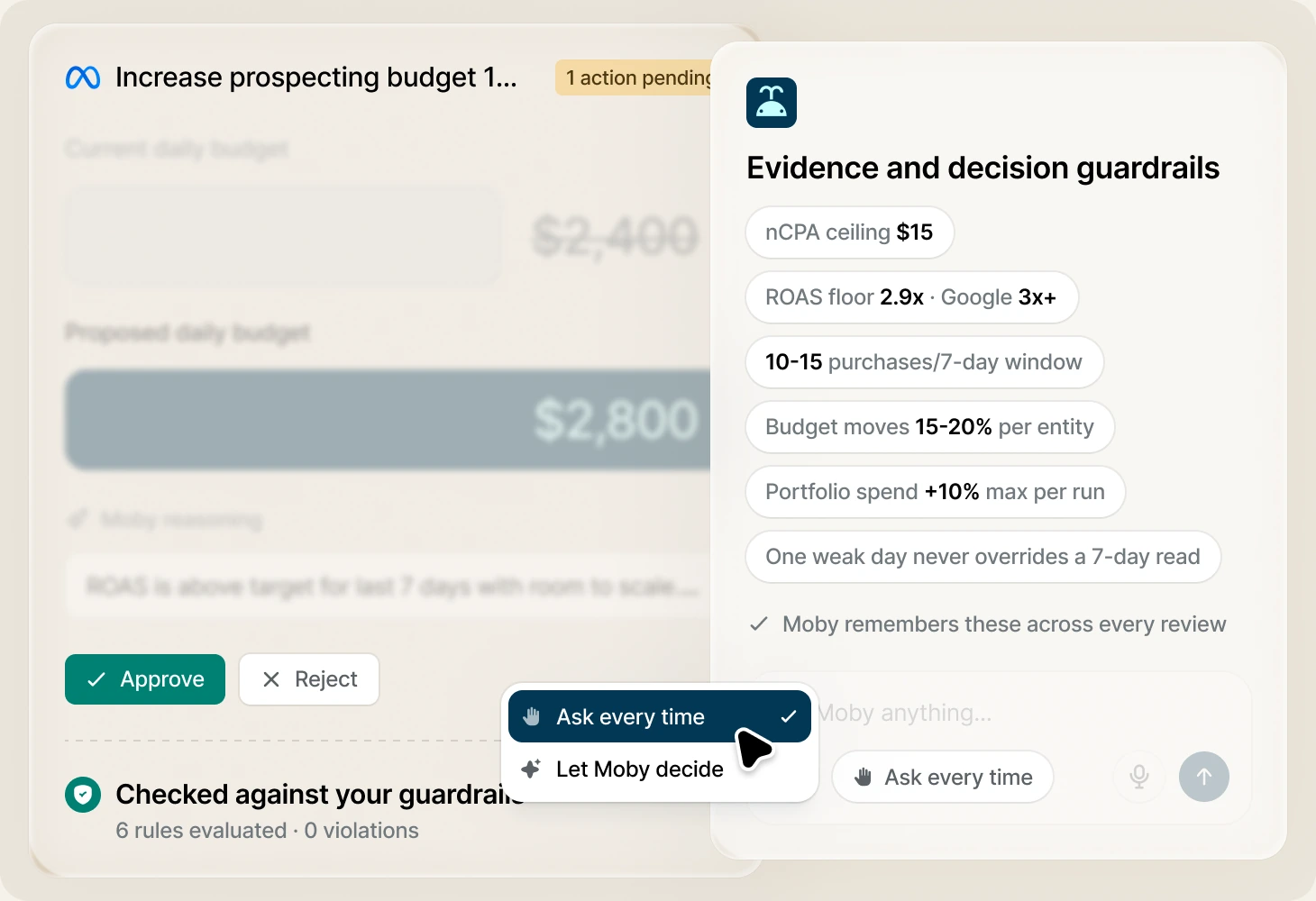1316x901 pixels.
Task: Click the proposed daily budget $2,800 bar
Action: click(x=388, y=420)
